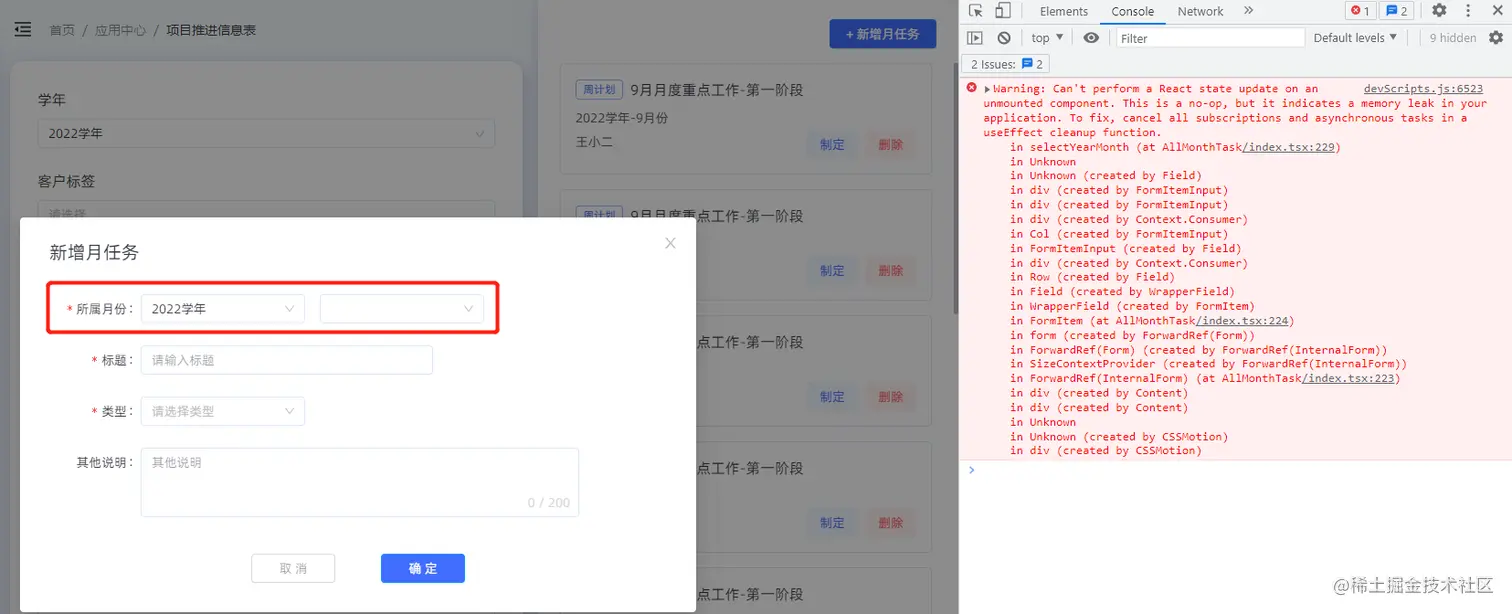Switch to the Elements tab
Image resolution: width=1512 pixels, height=614 pixels.
point(1063,11)
